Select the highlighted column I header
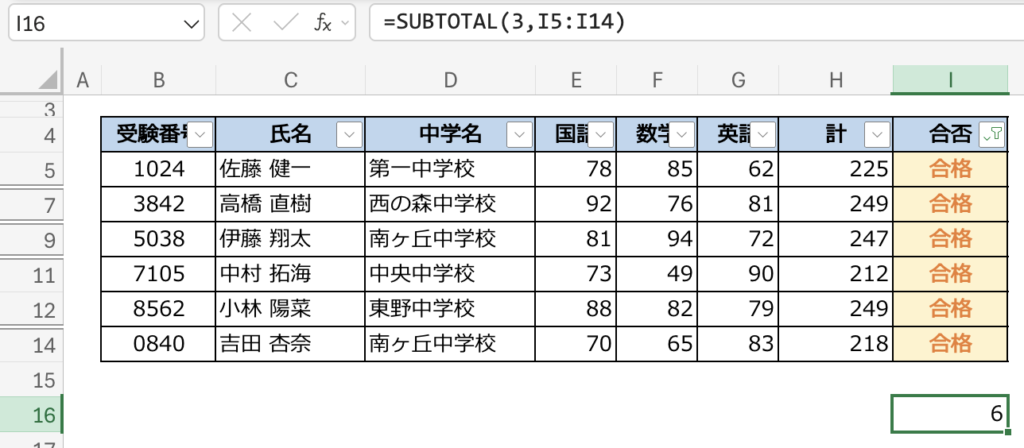This screenshot has width=1024, height=448. (950, 80)
